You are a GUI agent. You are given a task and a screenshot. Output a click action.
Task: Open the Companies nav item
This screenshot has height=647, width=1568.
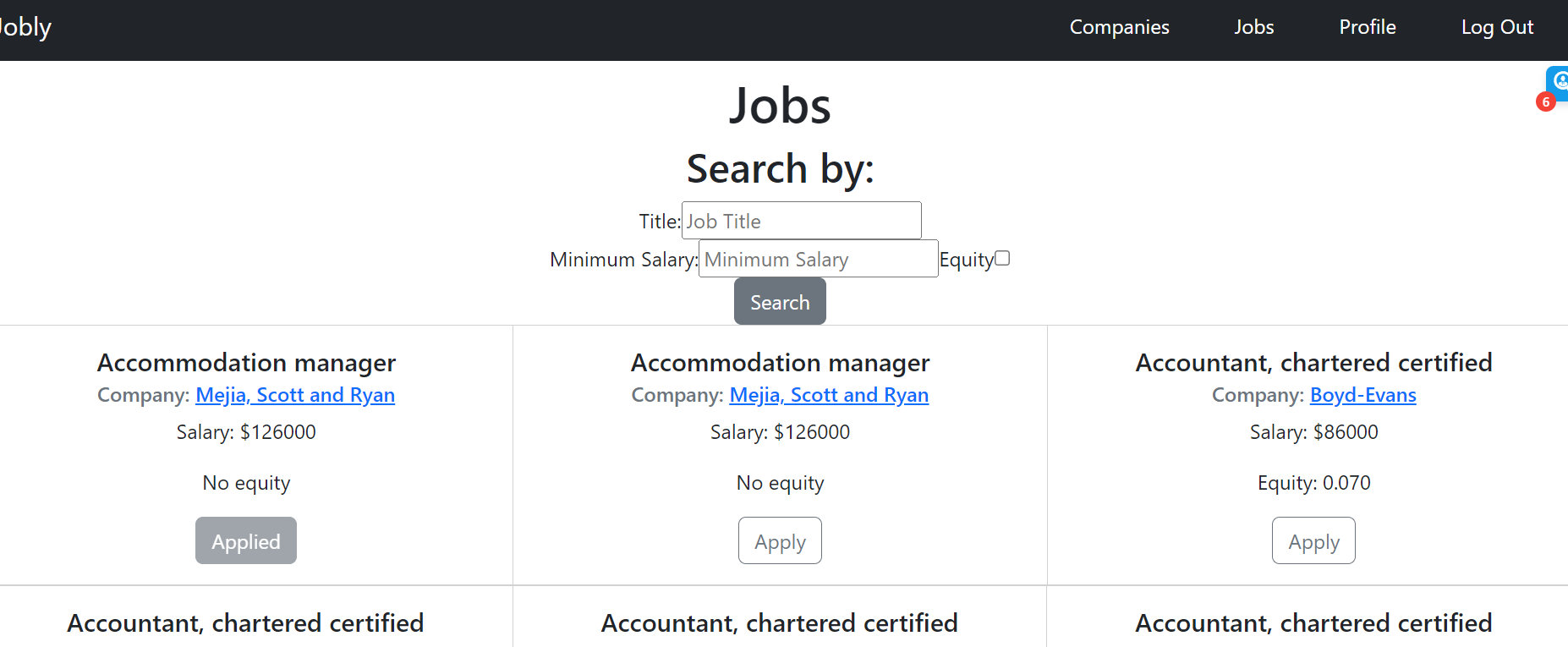pos(1119,28)
